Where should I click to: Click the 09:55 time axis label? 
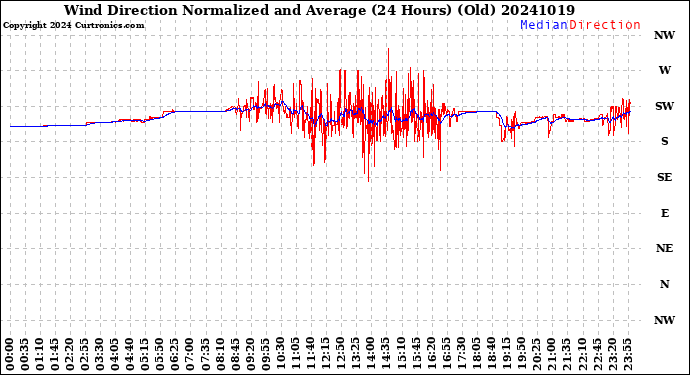(265, 355)
